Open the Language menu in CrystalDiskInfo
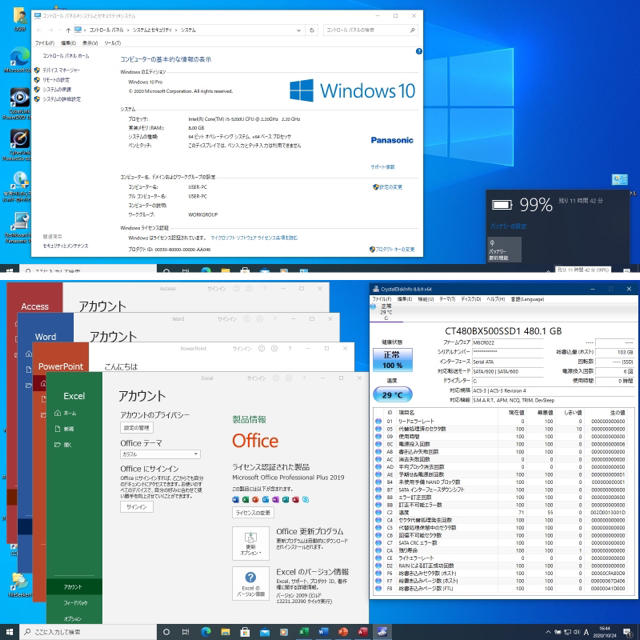 (x=527, y=299)
